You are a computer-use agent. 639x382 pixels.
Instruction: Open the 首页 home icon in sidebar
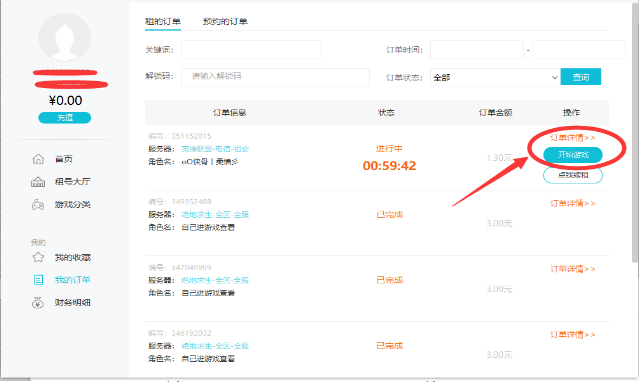click(x=38, y=159)
